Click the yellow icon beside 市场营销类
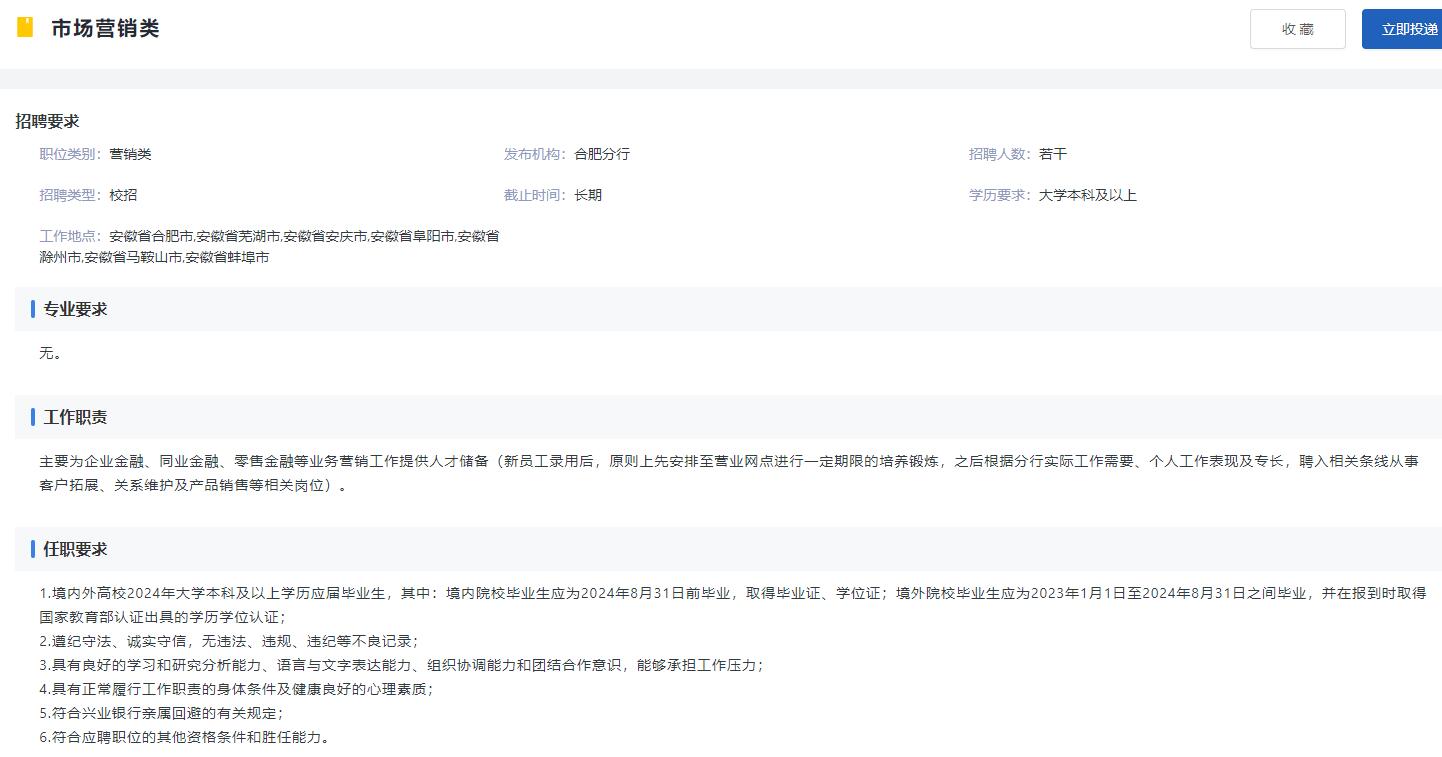Image resolution: width=1442 pixels, height=757 pixels. point(25,28)
